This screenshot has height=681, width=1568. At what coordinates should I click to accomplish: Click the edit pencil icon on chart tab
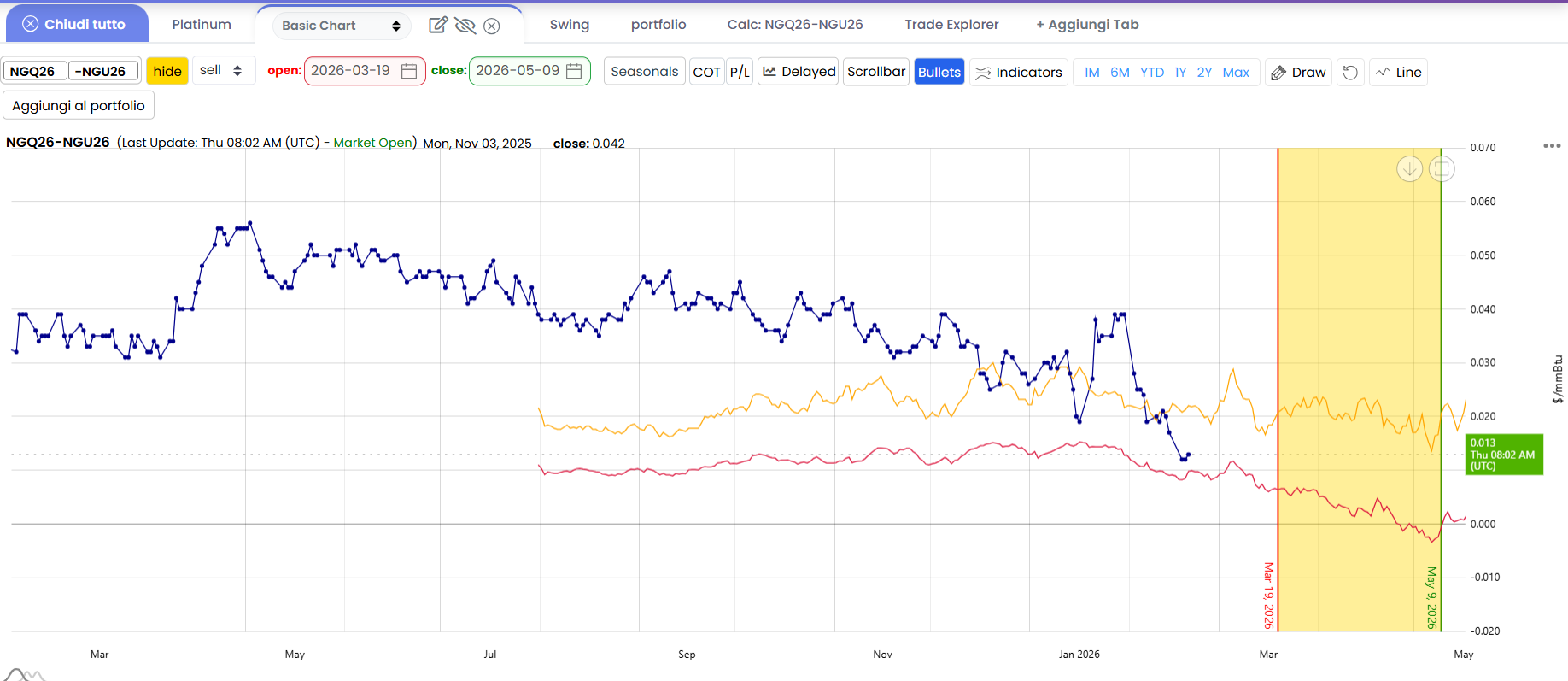[x=437, y=25]
